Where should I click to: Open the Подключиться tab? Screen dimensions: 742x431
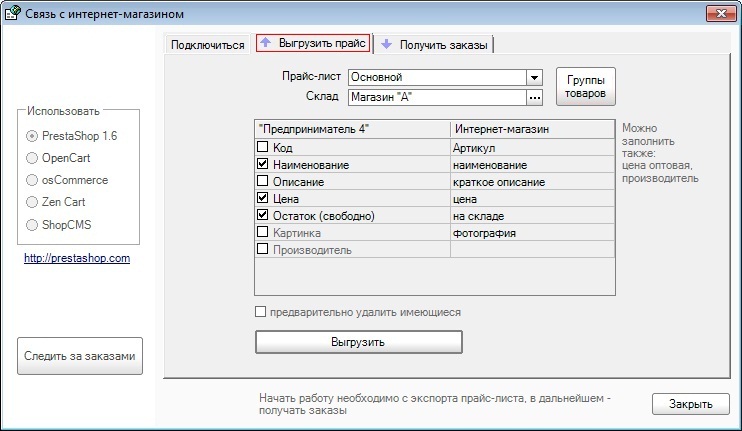tap(207, 44)
